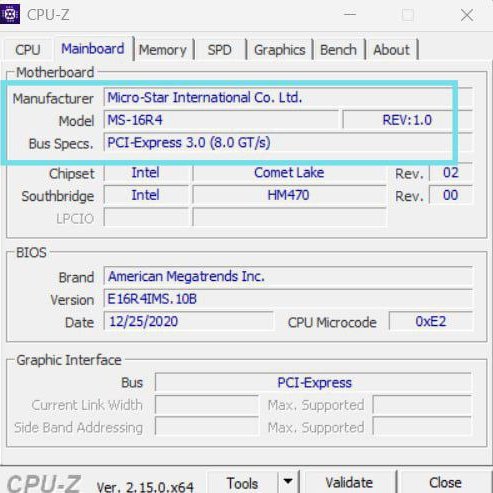Click the BIOS date 12/25/2020

pos(189,321)
